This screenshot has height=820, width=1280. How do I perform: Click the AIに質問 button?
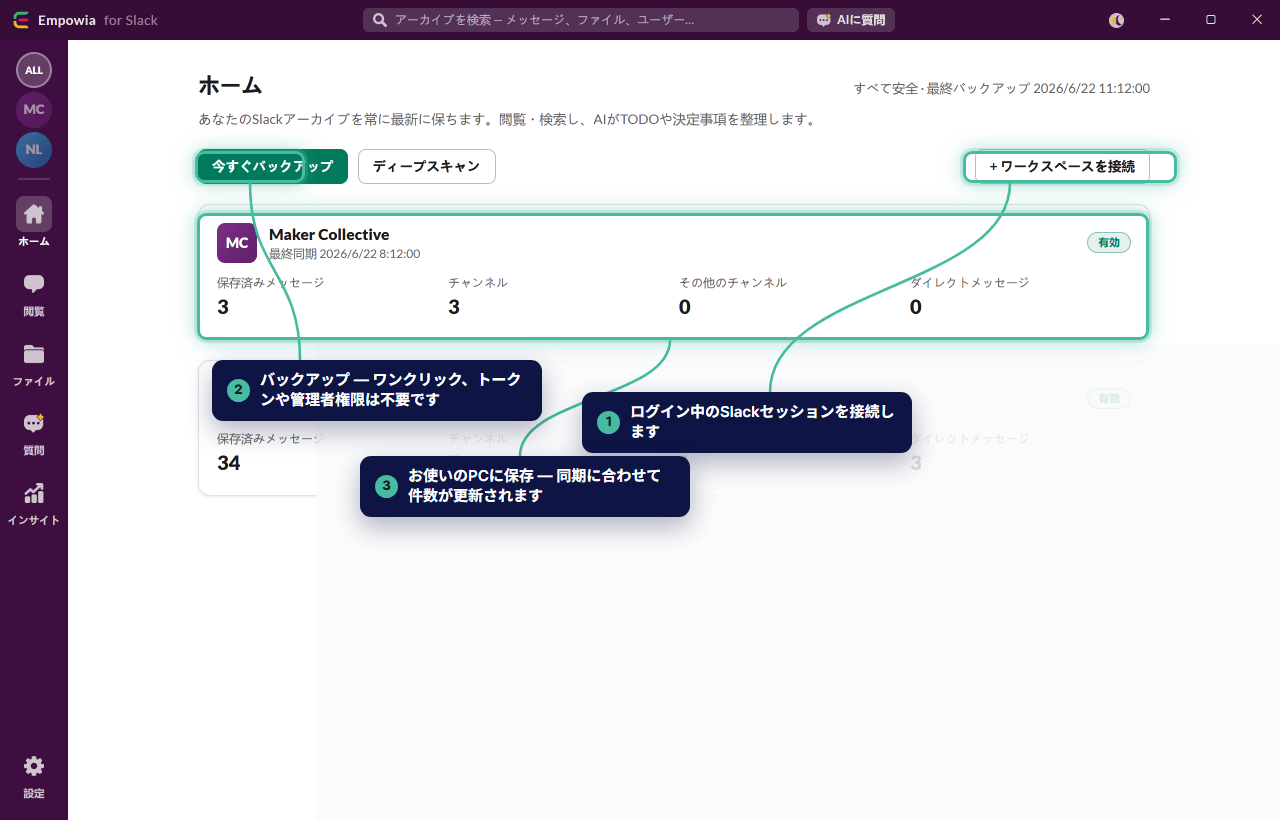tap(851, 20)
